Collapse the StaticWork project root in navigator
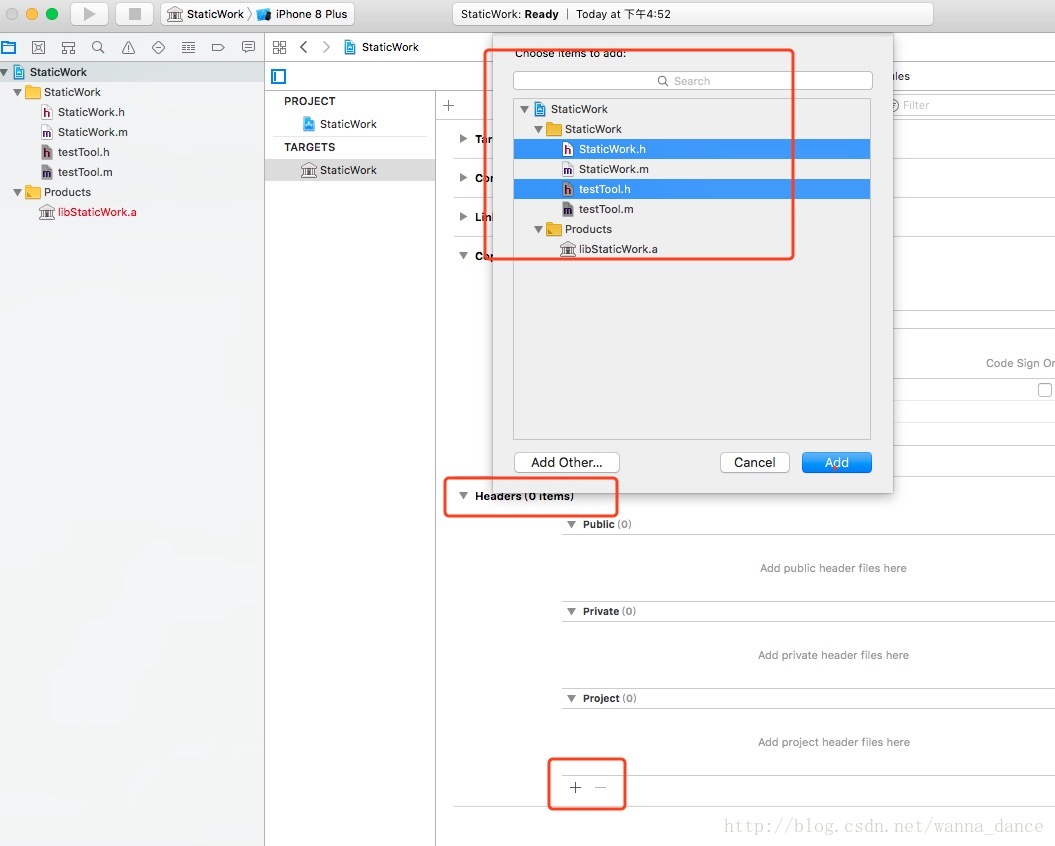Image resolution: width=1055 pixels, height=846 pixels. click(x=5, y=72)
